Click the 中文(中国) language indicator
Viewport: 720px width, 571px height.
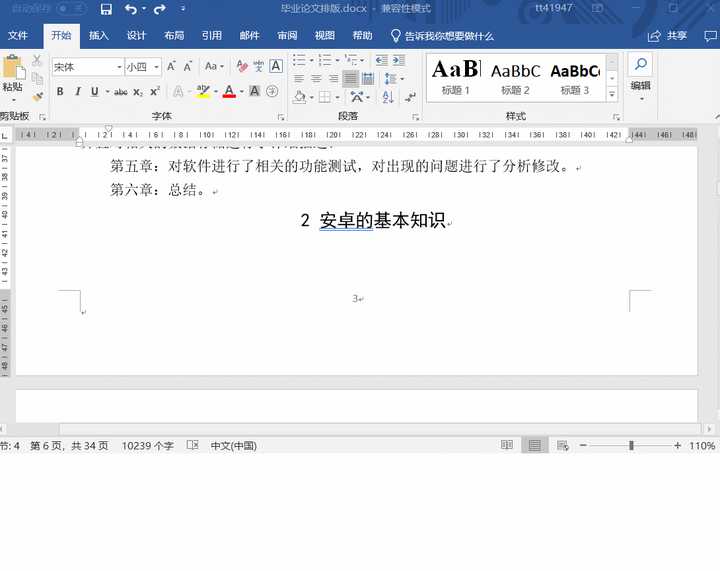pos(233,446)
